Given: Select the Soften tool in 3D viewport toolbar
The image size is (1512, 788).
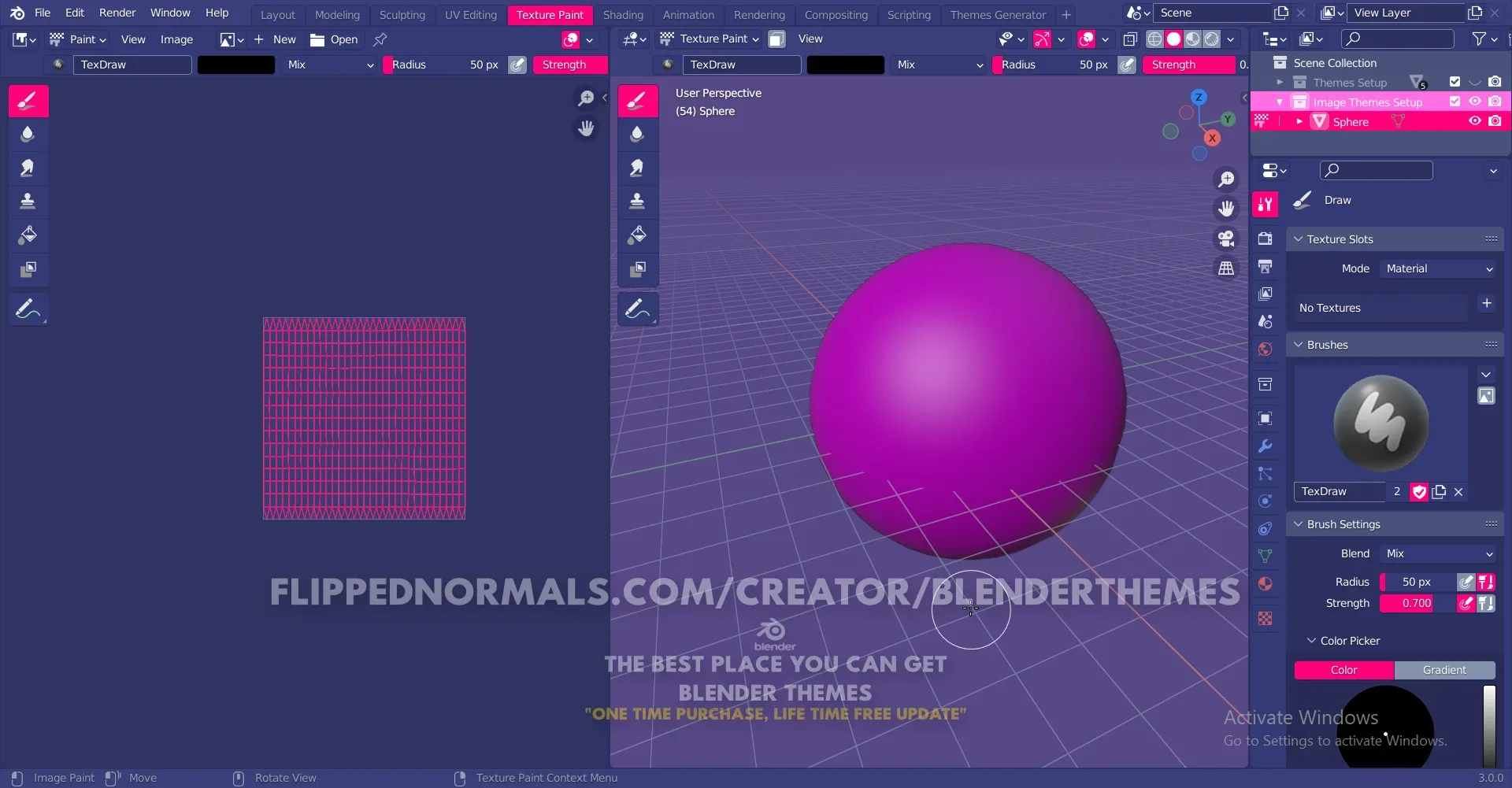Looking at the screenshot, I should 637,134.
